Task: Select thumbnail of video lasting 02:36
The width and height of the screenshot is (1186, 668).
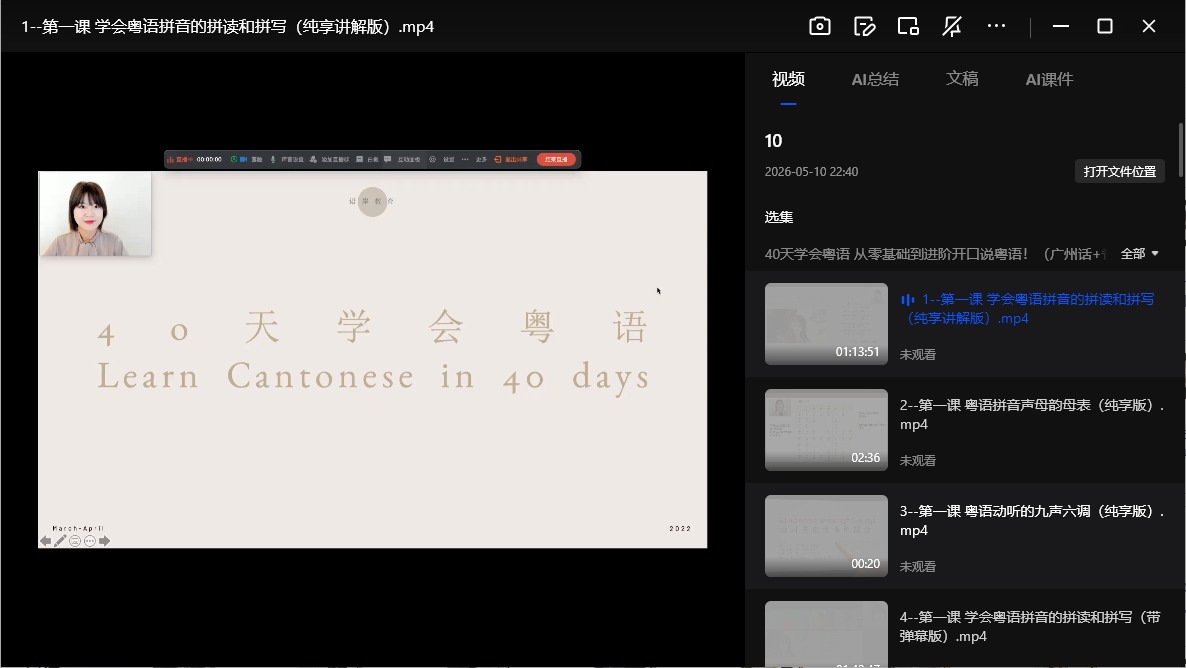Action: coord(826,430)
